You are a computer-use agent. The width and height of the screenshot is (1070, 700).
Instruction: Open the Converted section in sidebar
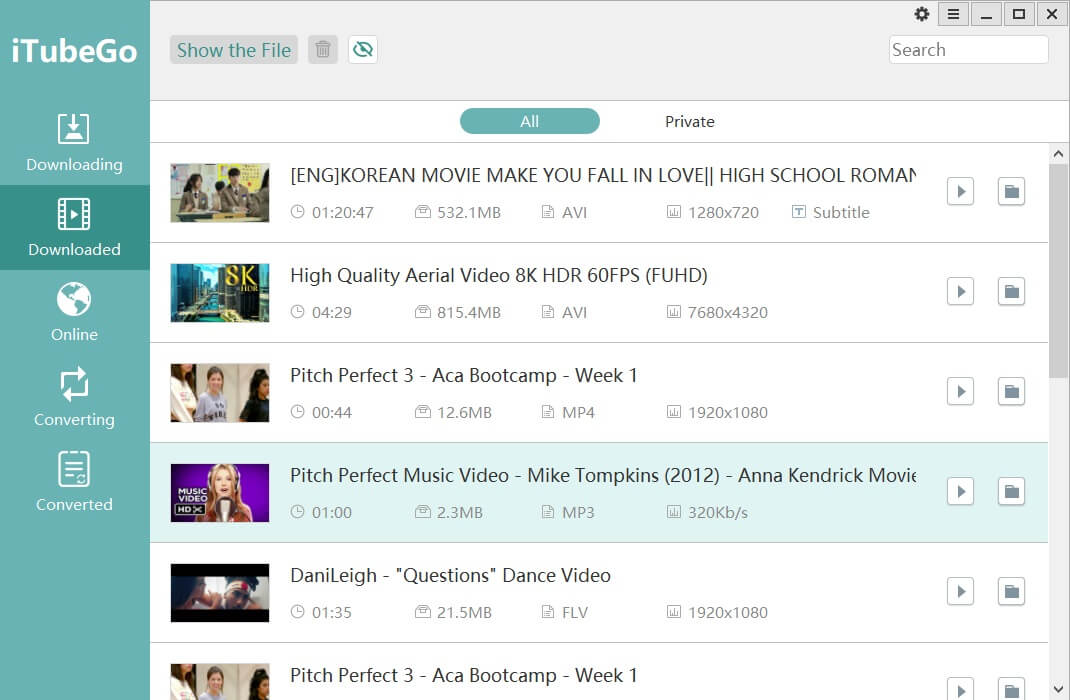pos(74,482)
